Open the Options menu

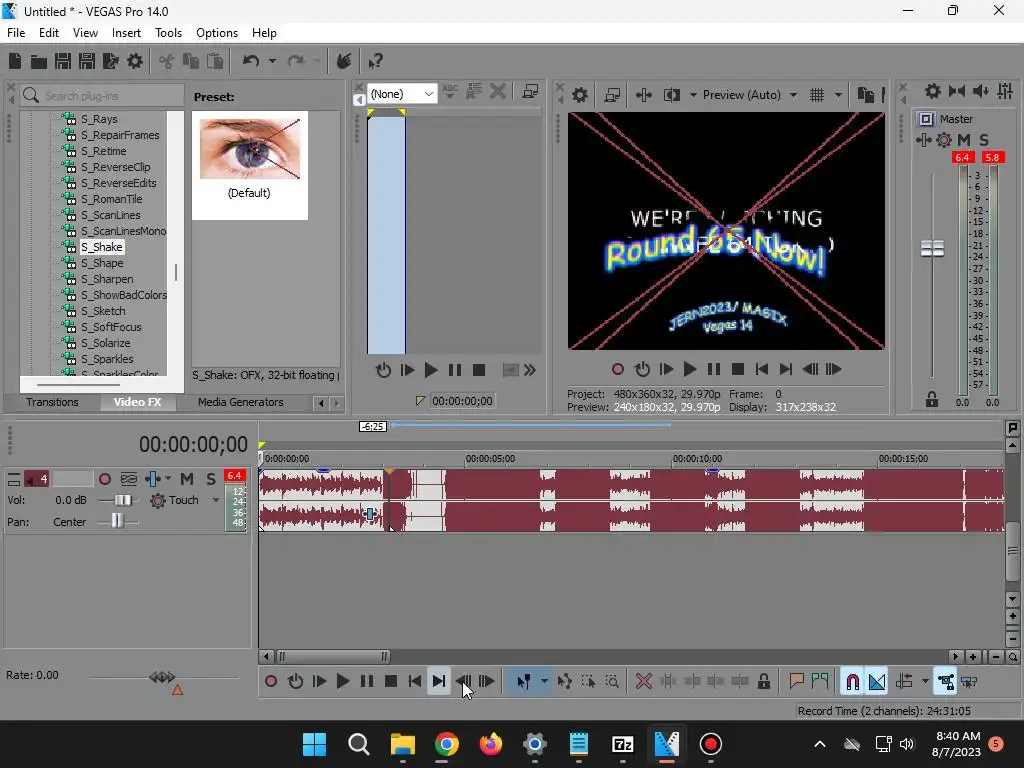coord(217,33)
